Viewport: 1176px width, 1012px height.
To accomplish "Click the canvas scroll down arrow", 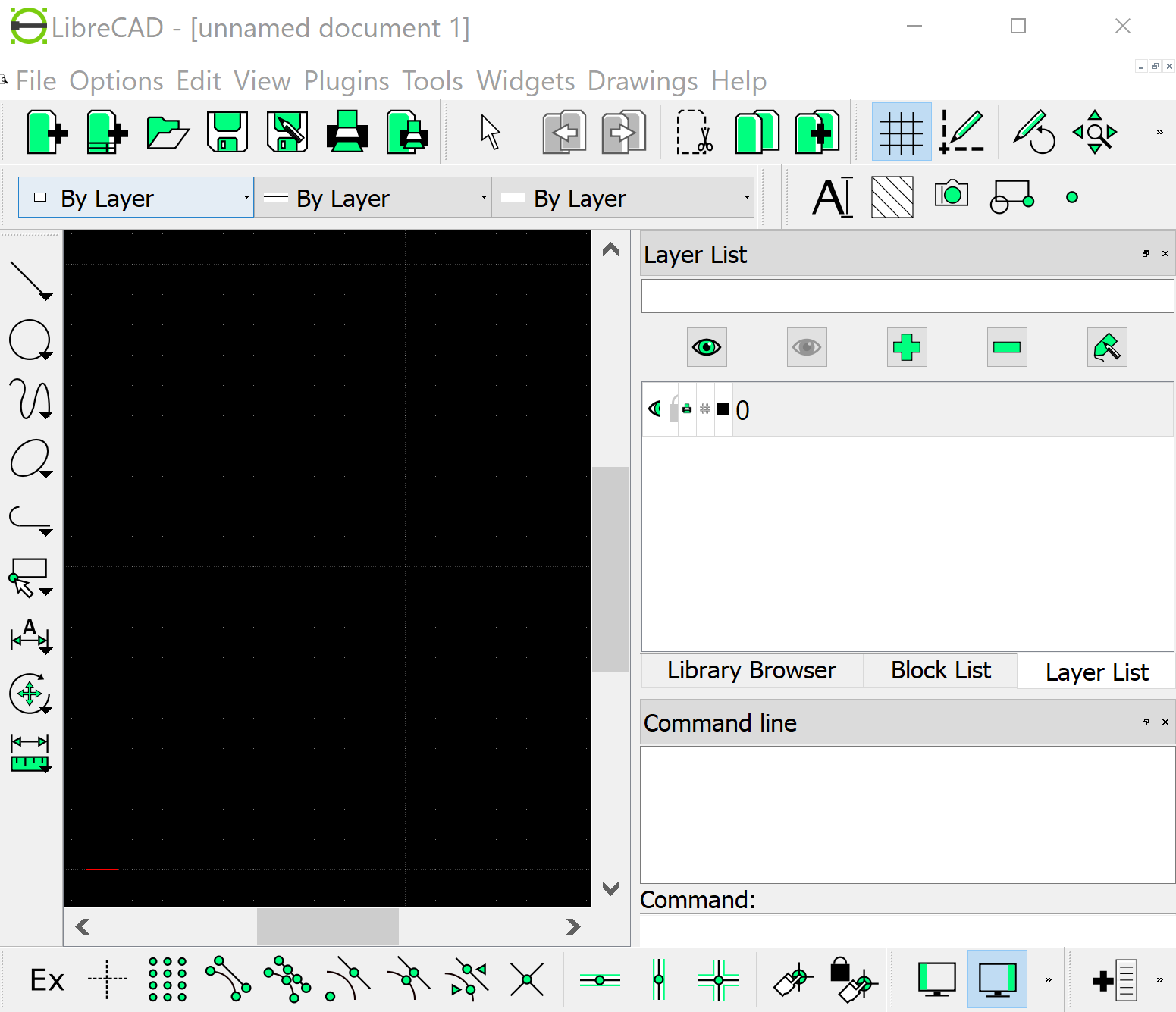I will [x=610, y=888].
